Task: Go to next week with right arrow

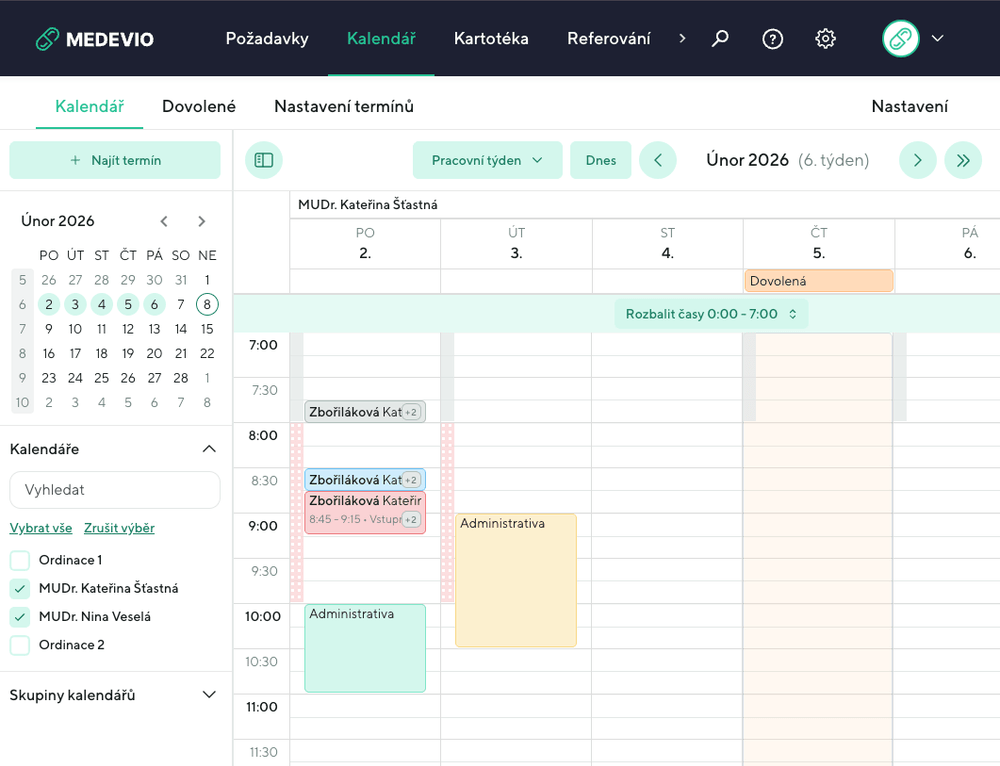Action: click(x=918, y=160)
